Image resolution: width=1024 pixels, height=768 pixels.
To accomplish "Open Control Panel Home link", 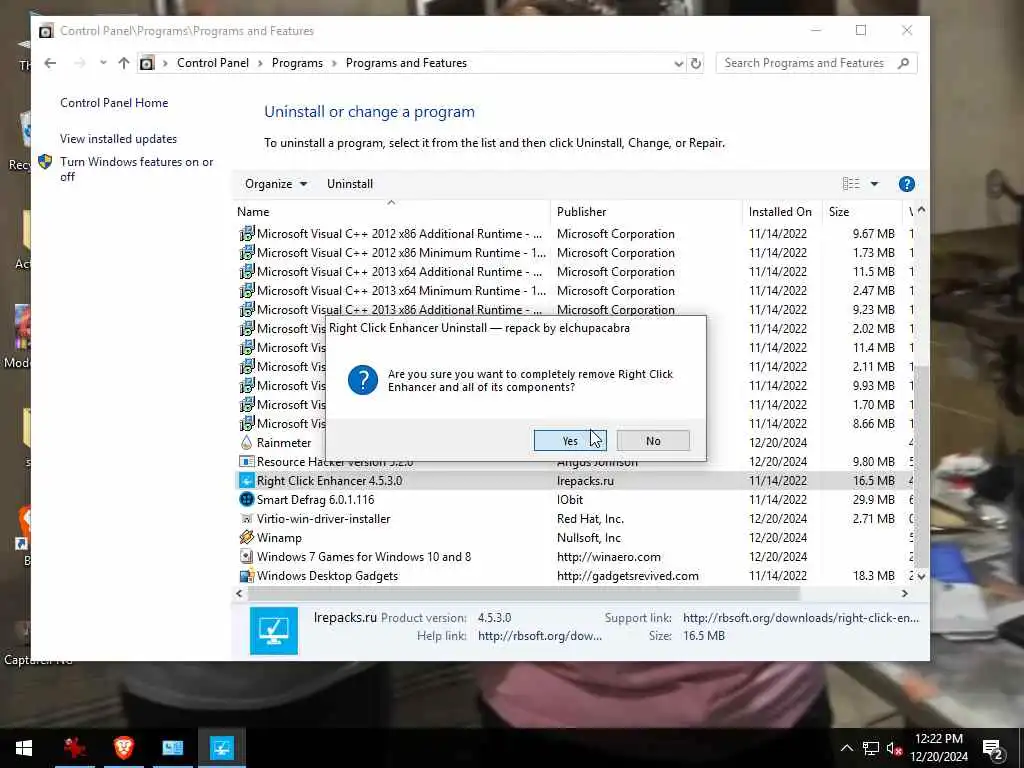I will click(x=114, y=103).
